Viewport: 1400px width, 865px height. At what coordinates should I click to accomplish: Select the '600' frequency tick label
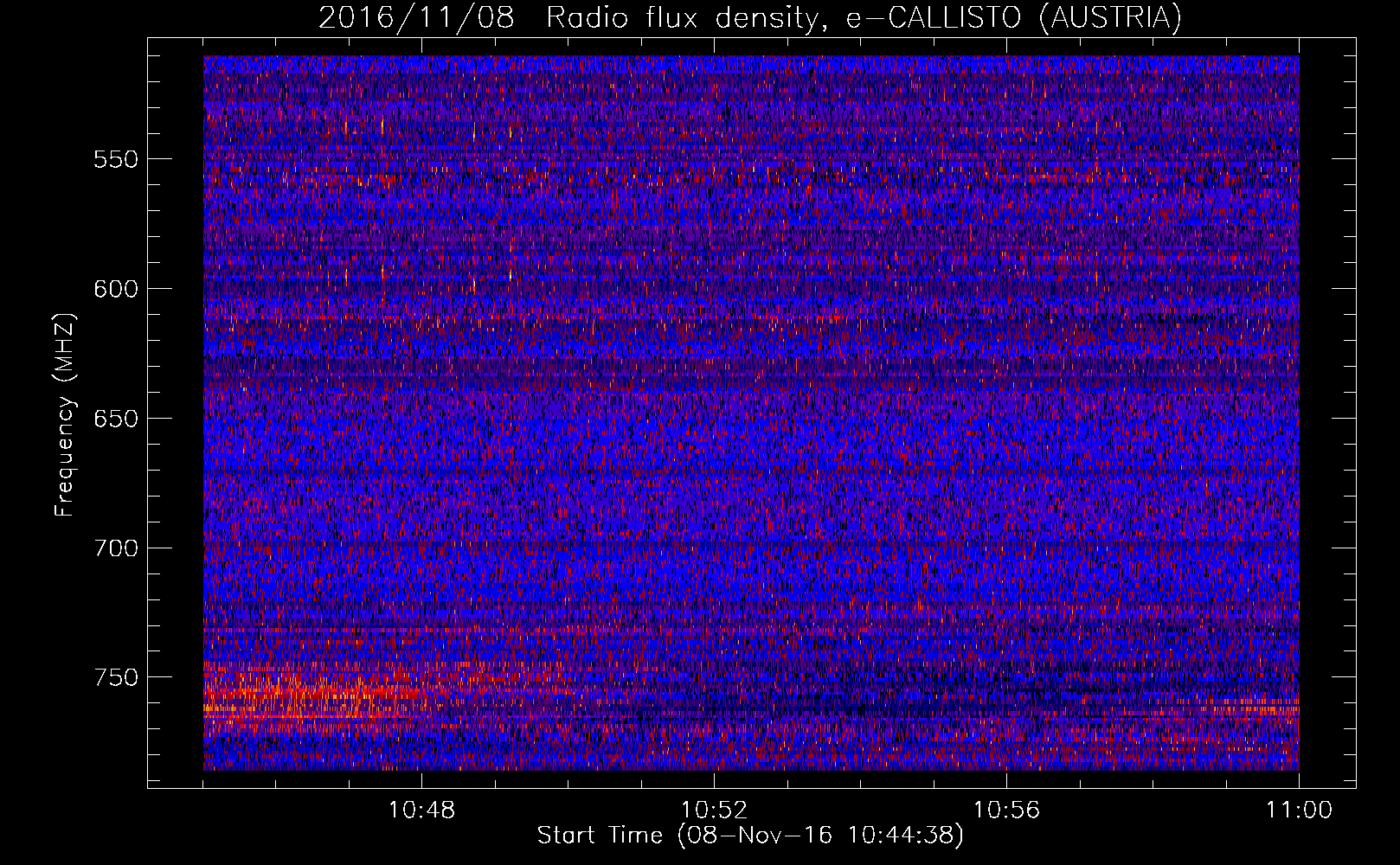(x=115, y=289)
